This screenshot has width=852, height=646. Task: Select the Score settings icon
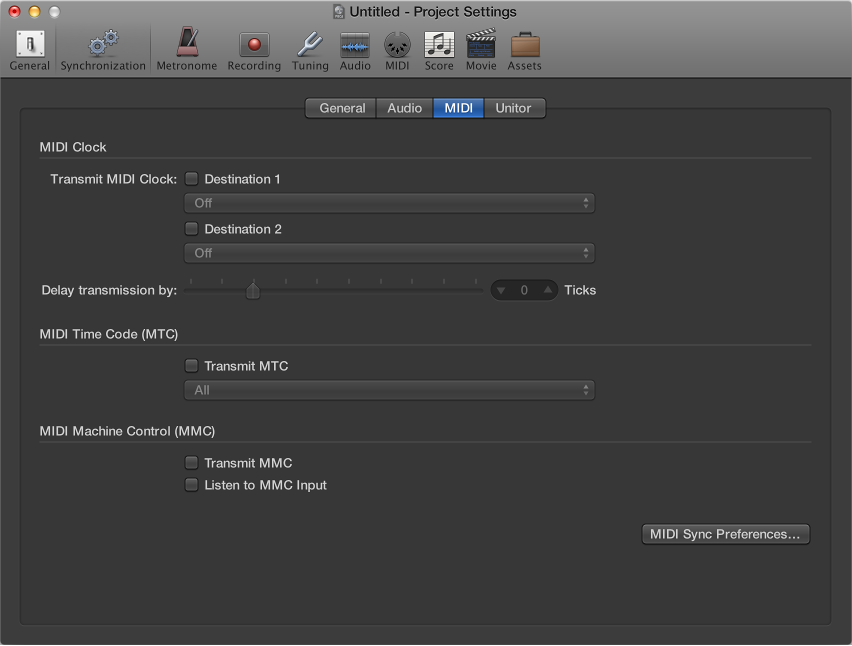439,44
